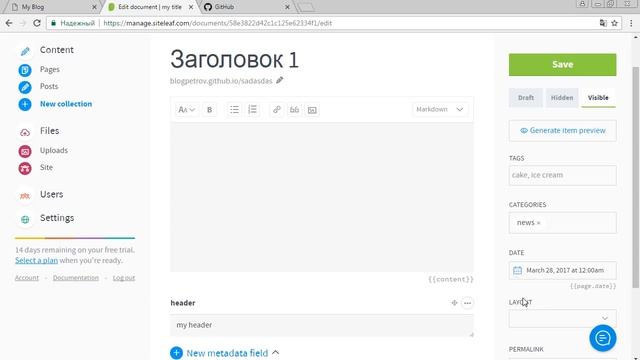Reload the page in browser
640x360 pixels.
pos(37,23)
